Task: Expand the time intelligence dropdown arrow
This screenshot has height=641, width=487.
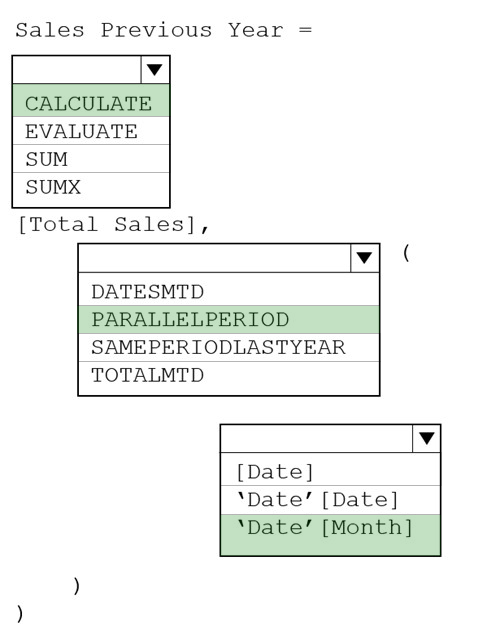Action: pyautogui.click(x=365, y=258)
